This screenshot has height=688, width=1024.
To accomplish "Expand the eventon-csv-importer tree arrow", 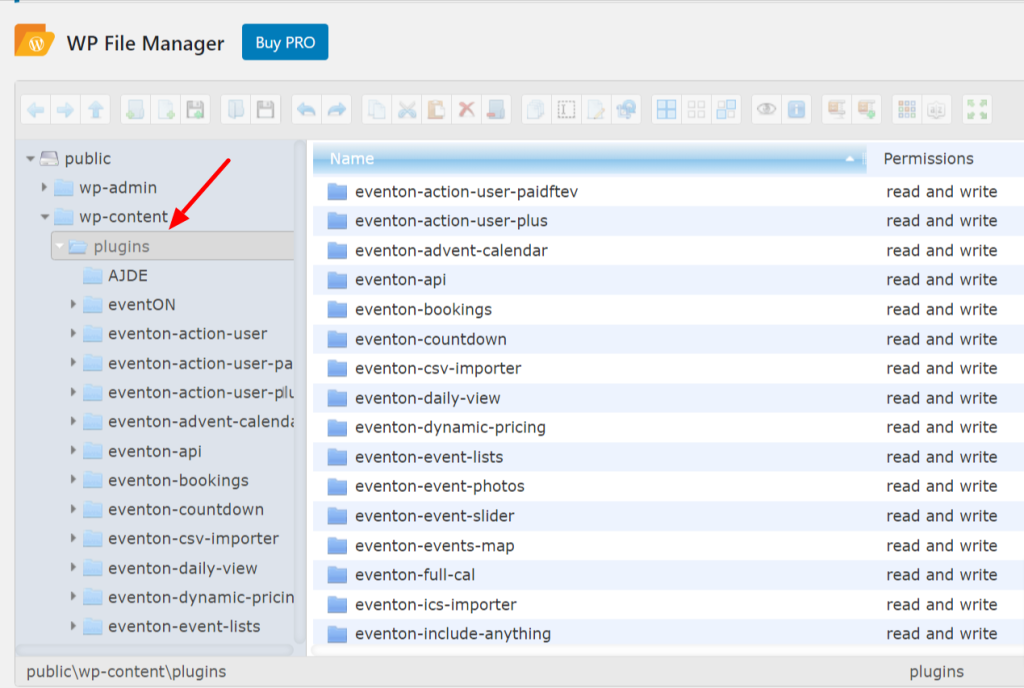I will [x=73, y=539].
